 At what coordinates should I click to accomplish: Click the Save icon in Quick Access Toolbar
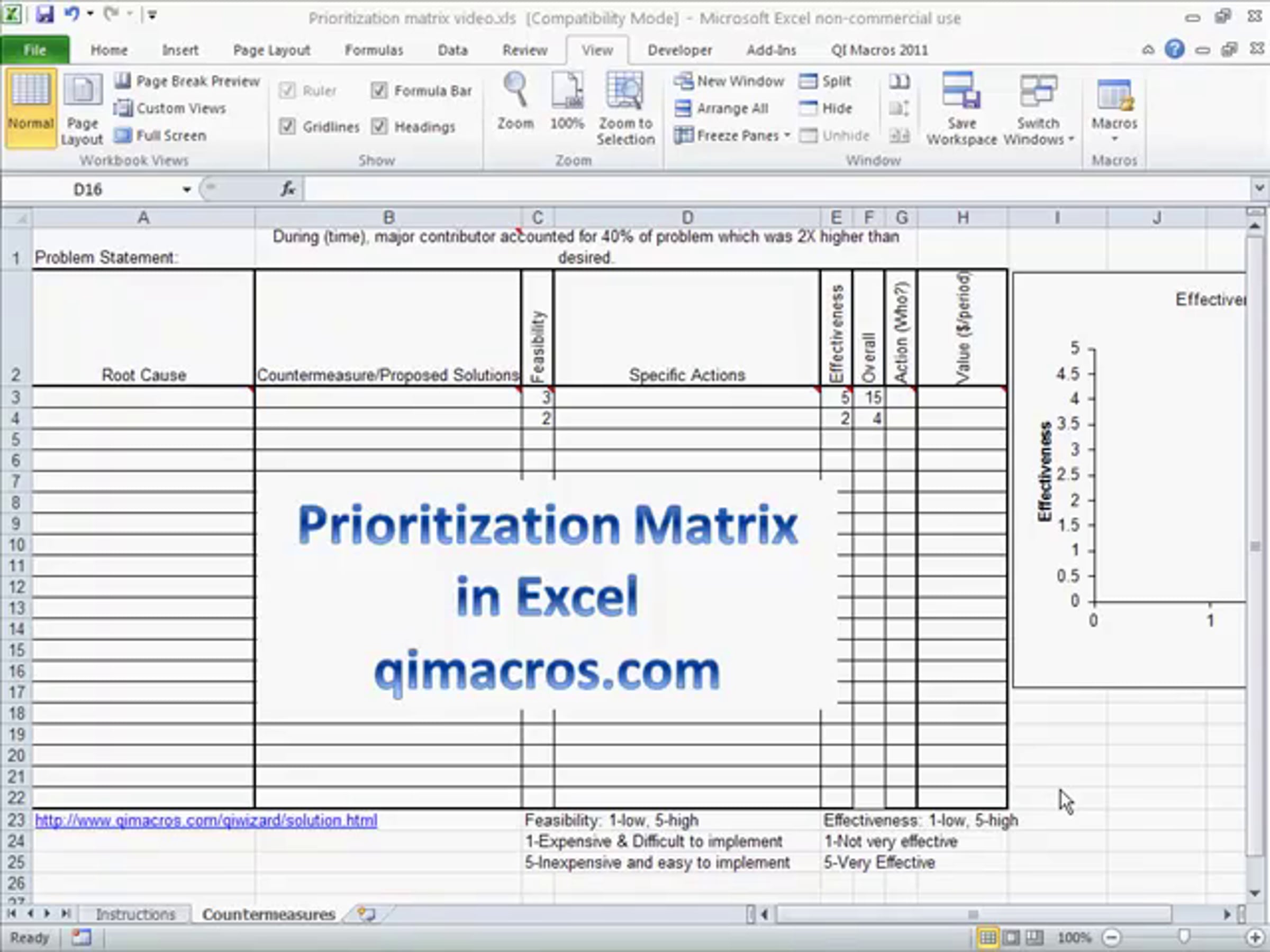tap(44, 14)
